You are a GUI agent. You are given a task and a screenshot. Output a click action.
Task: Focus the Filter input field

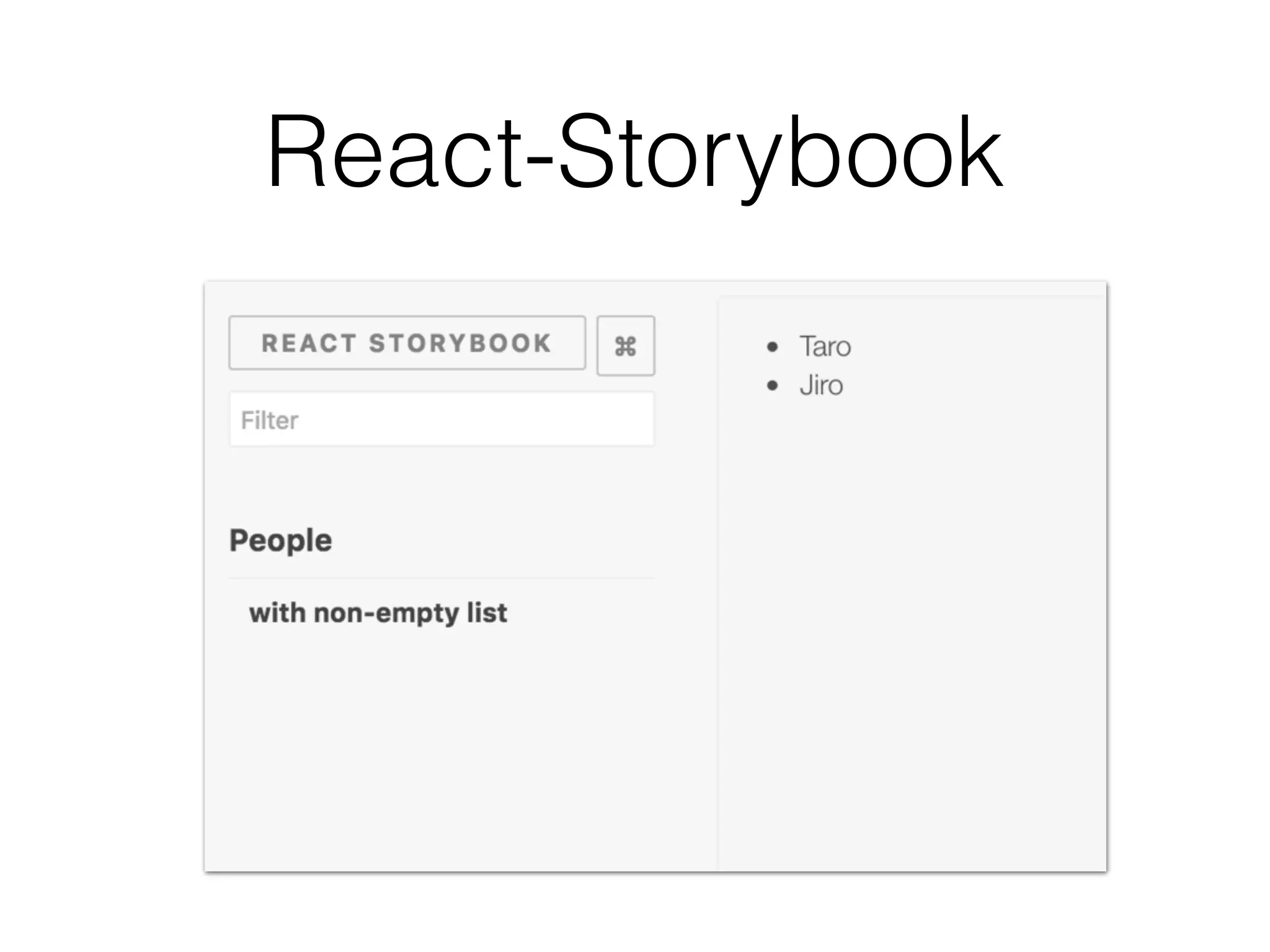point(442,419)
